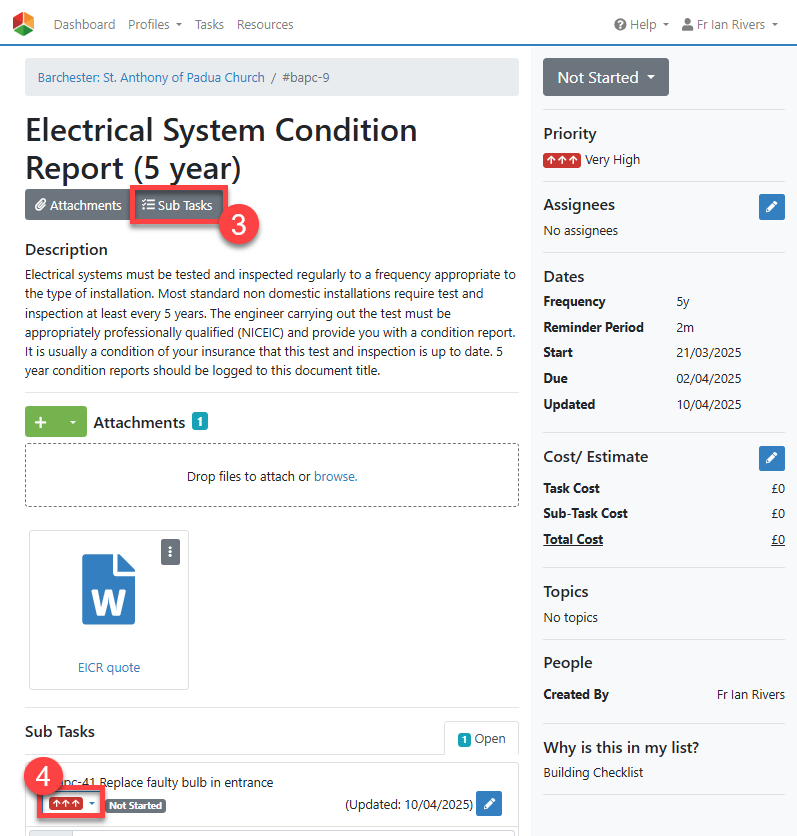Edit the Replace faulty bulb sub task
The width and height of the screenshot is (797, 836).
coord(489,803)
